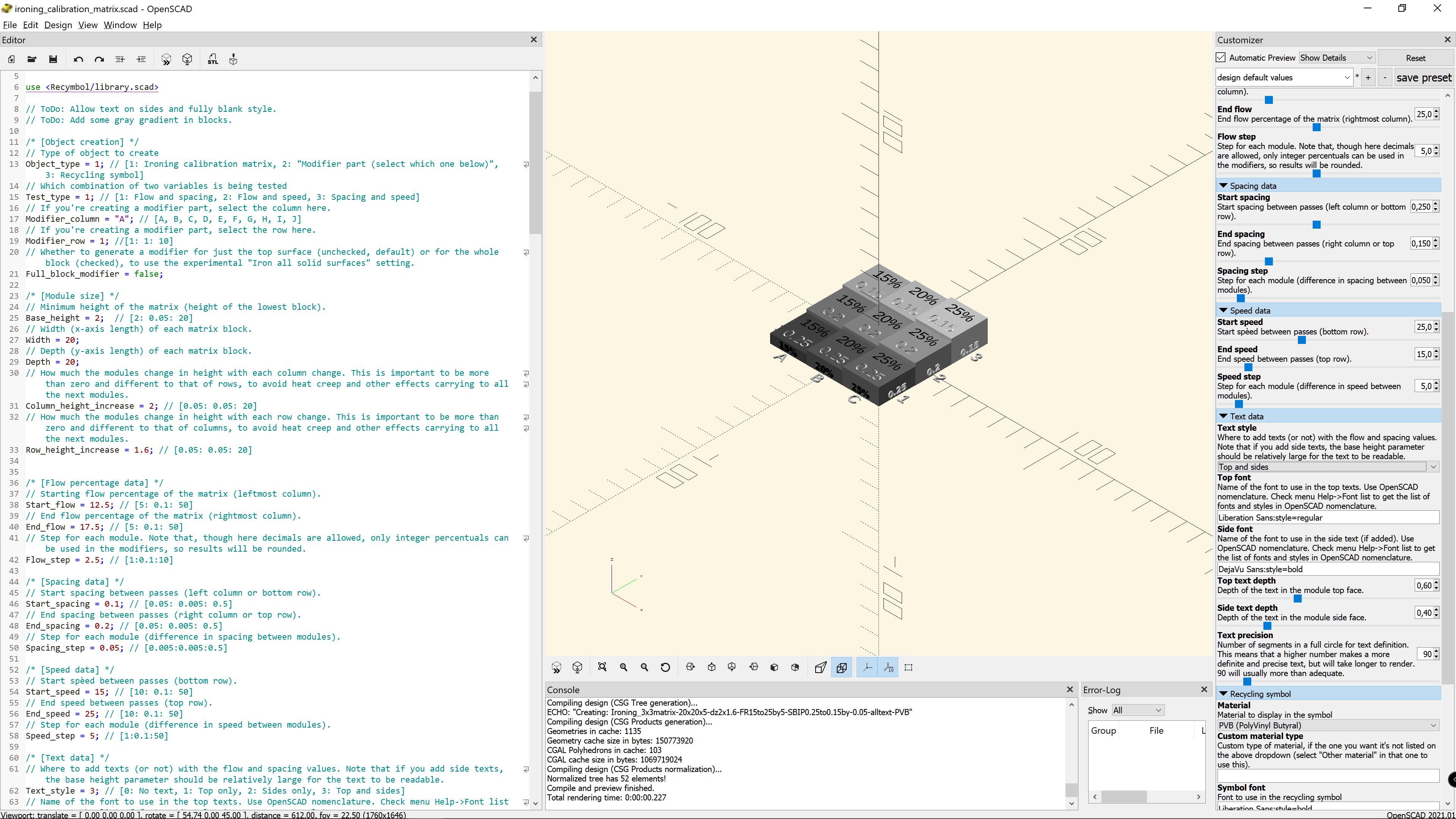The width and height of the screenshot is (1456, 819).
Task: Collapse the Recycling symbol section
Action: [1224, 694]
